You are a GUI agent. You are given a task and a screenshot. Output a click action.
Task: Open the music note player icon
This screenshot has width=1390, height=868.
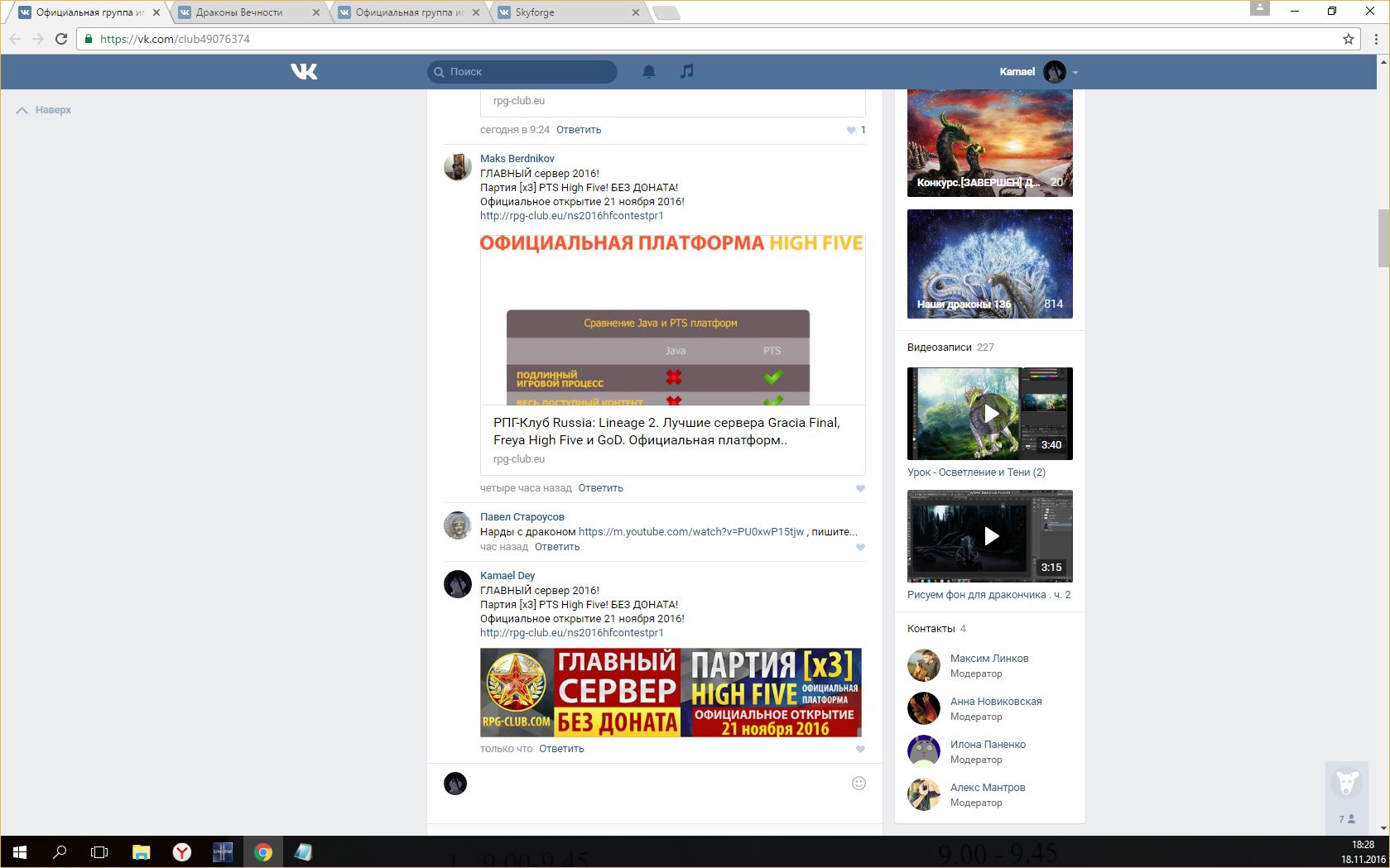(686, 72)
